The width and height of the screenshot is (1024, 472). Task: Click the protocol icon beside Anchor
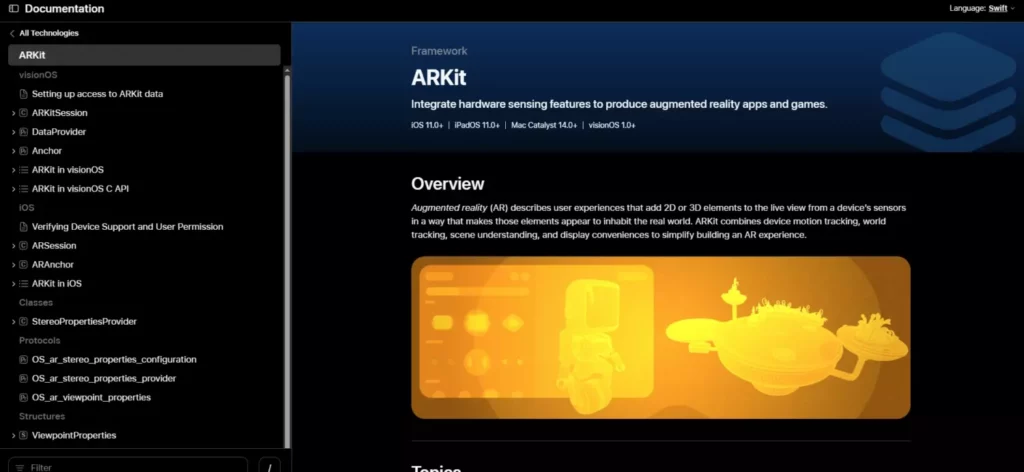[x=24, y=151]
